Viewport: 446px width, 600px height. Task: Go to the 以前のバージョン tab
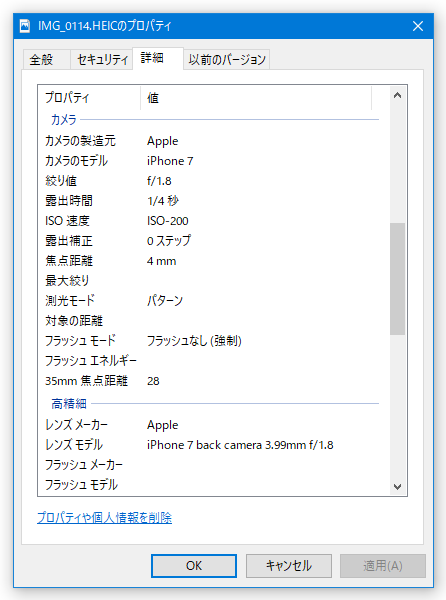(227, 59)
